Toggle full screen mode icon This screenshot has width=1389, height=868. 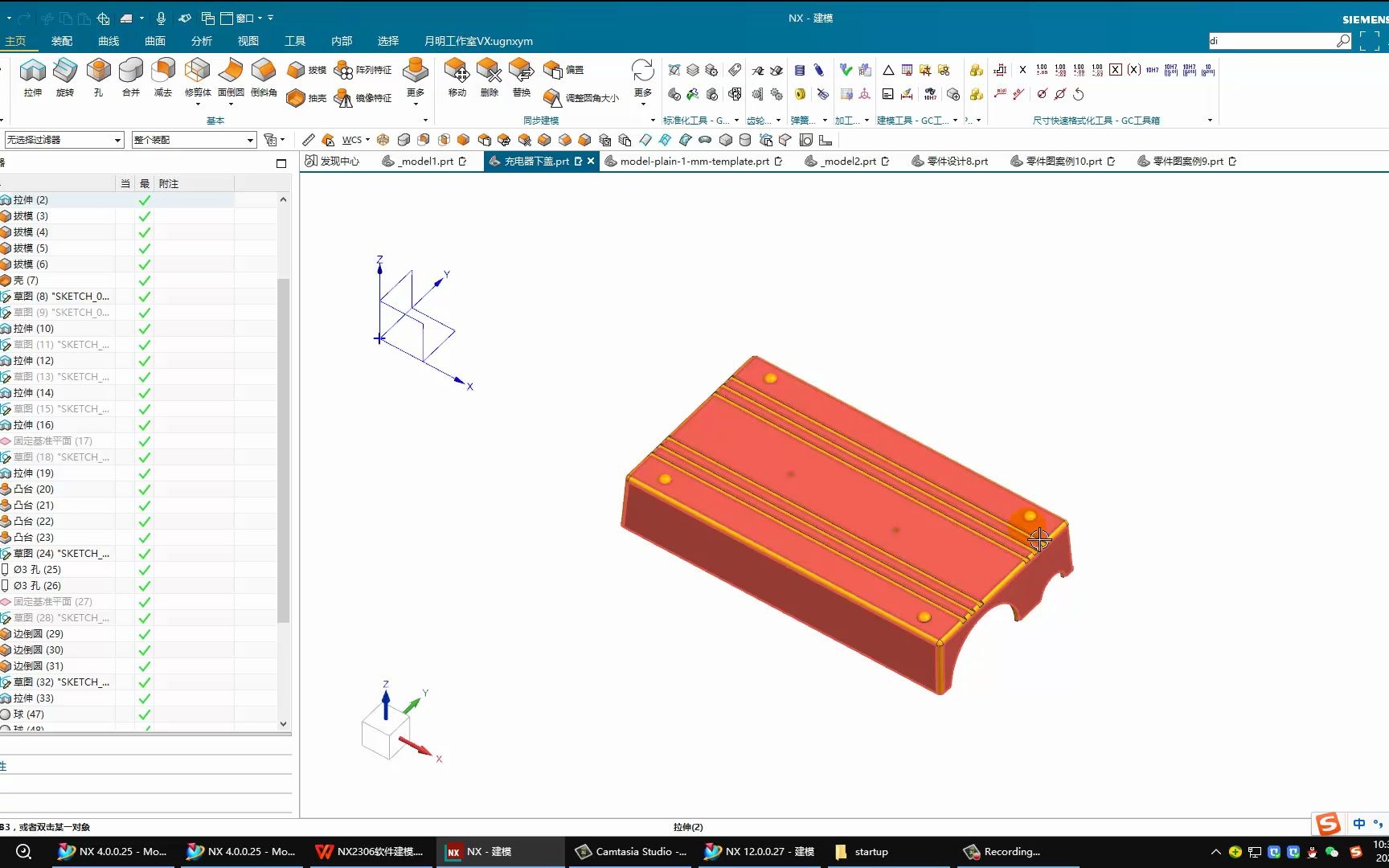pyautogui.click(x=1370, y=41)
